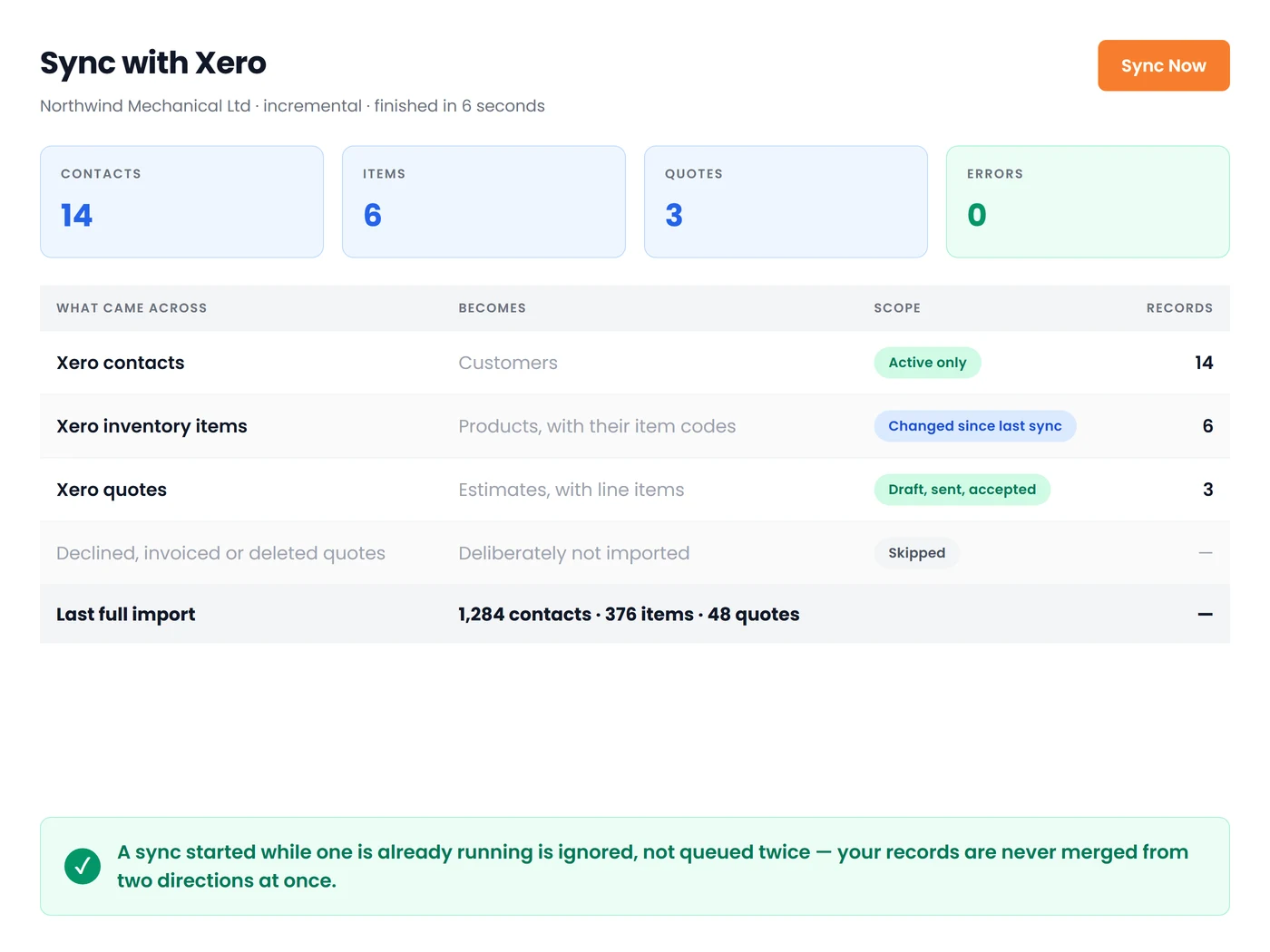Click the 'Scope' column header
Viewport: 1270px width, 952px height.
tap(897, 308)
